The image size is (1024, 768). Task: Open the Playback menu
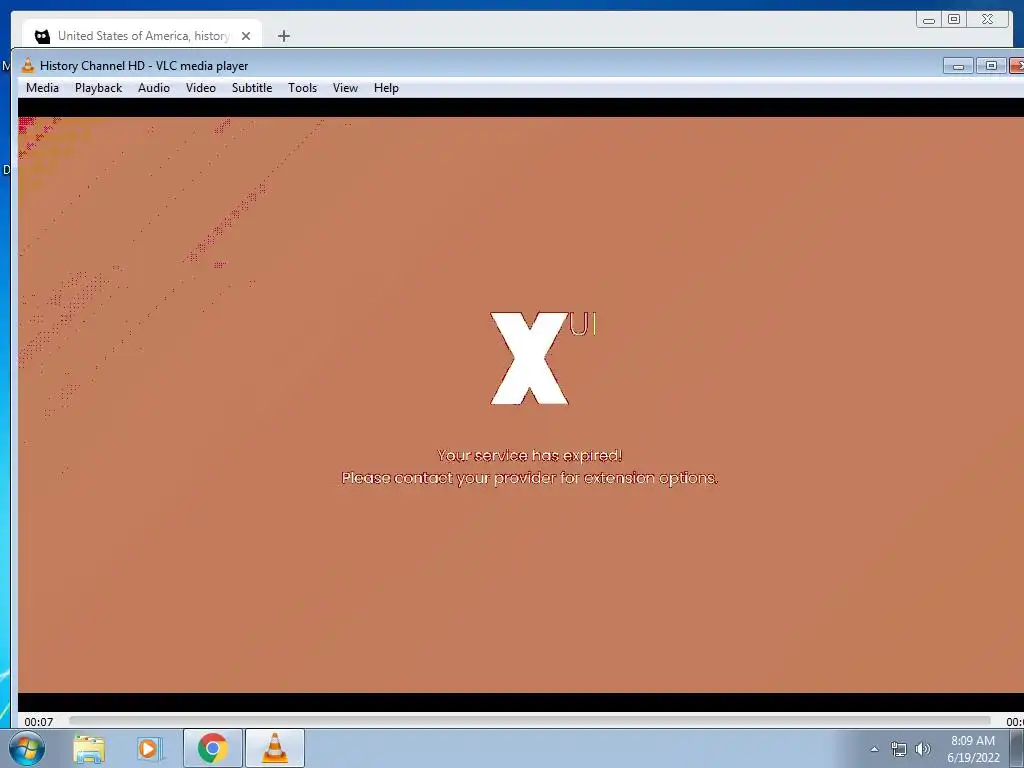pos(99,88)
